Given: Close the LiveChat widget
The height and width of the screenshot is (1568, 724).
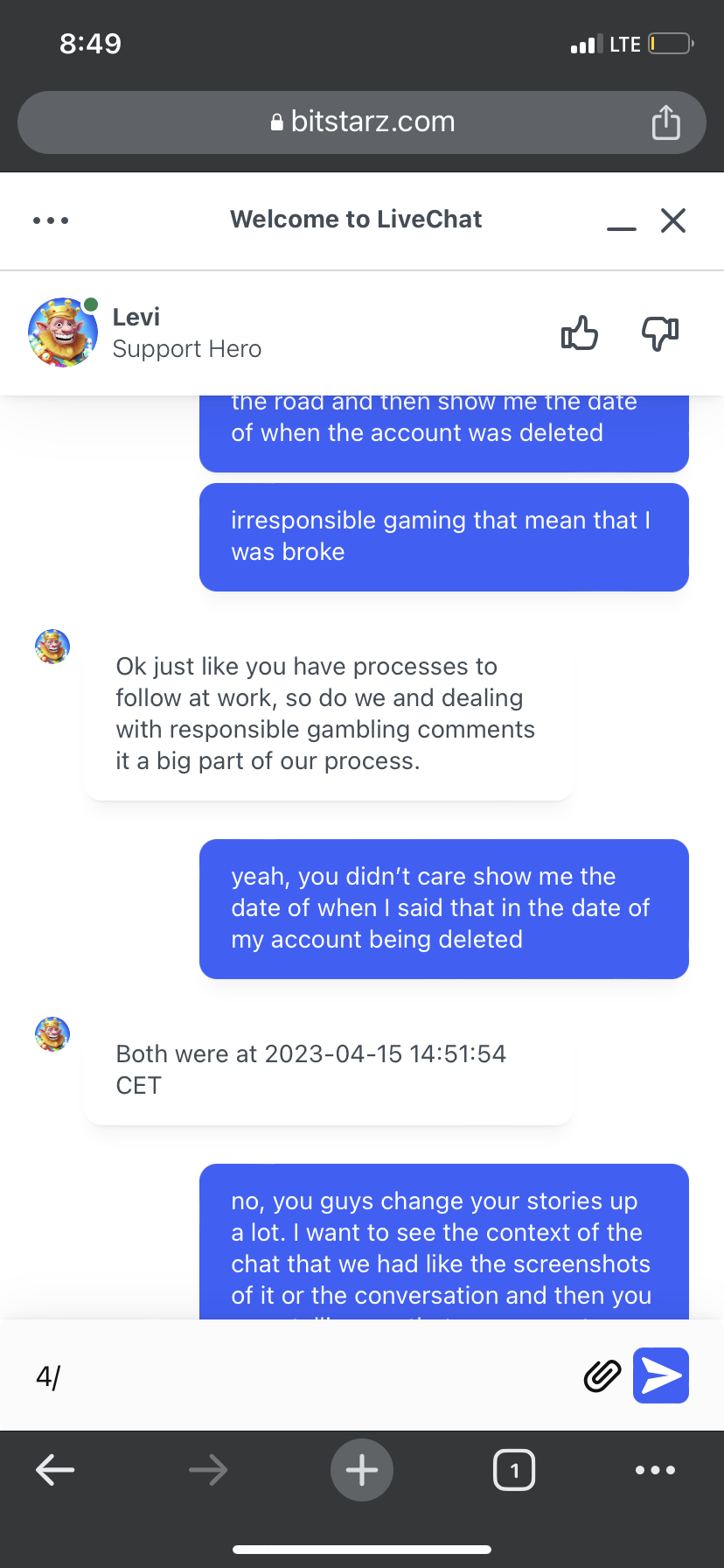Looking at the screenshot, I should click(x=673, y=220).
